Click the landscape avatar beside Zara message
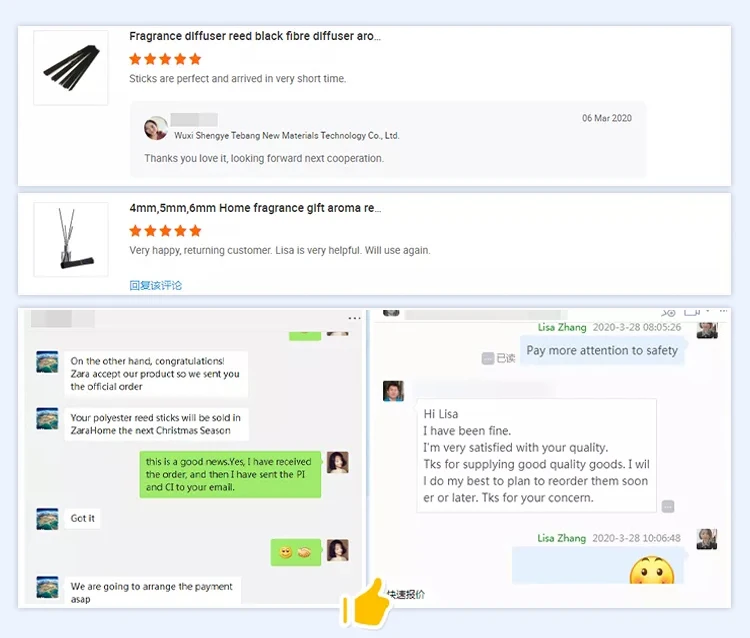Image resolution: width=750 pixels, height=638 pixels. 47,362
